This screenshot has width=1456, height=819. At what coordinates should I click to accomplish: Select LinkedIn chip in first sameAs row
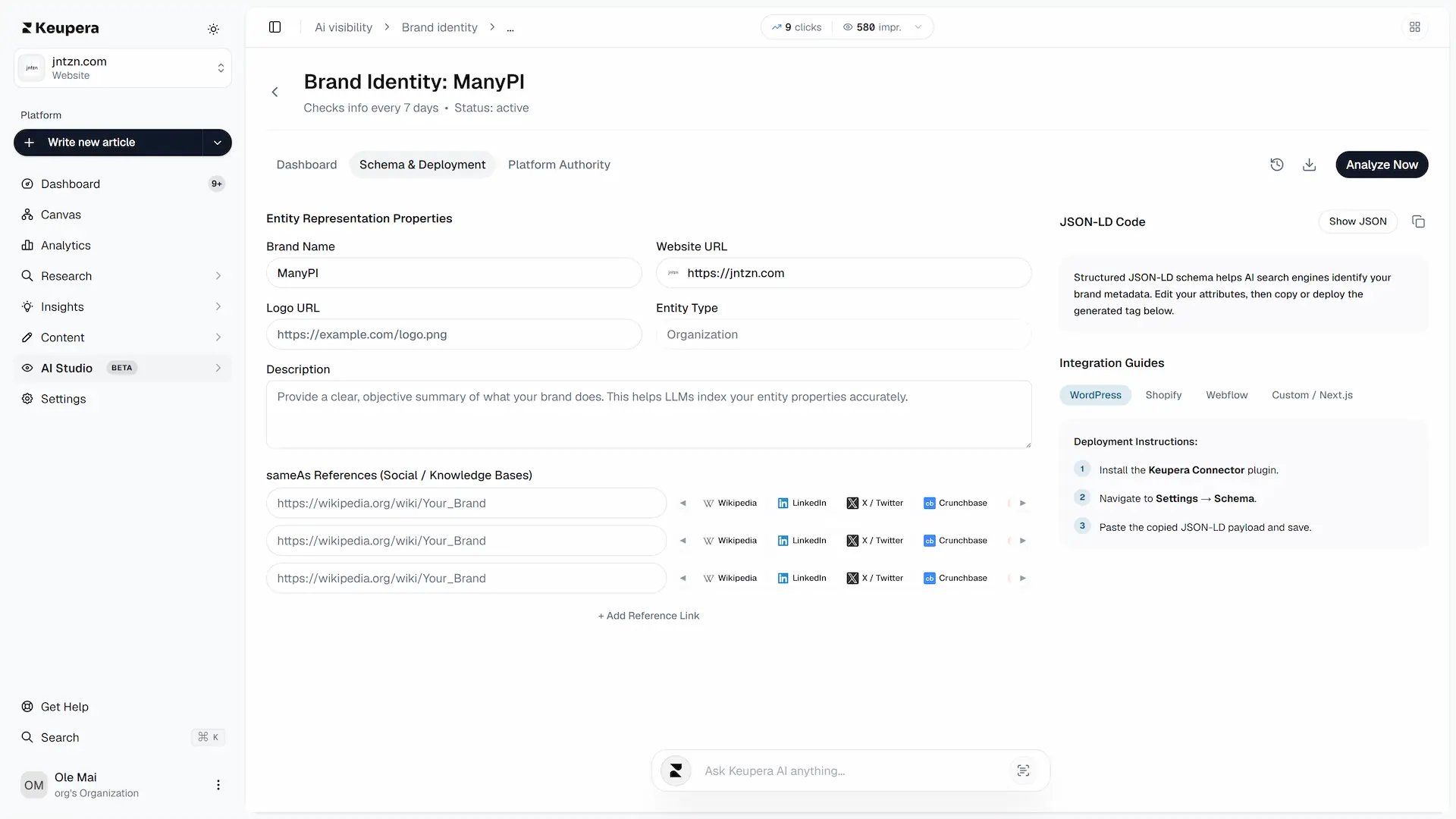coord(802,503)
